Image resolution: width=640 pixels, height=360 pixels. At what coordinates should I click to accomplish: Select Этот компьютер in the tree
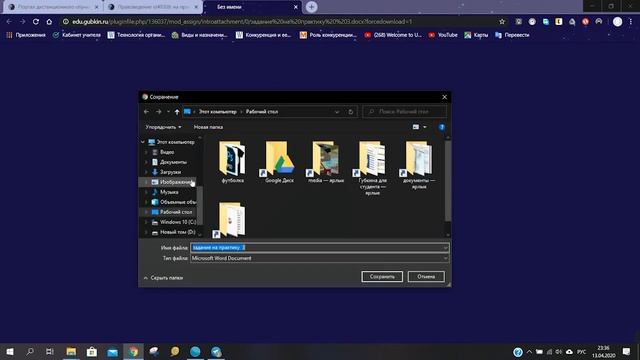[176, 142]
